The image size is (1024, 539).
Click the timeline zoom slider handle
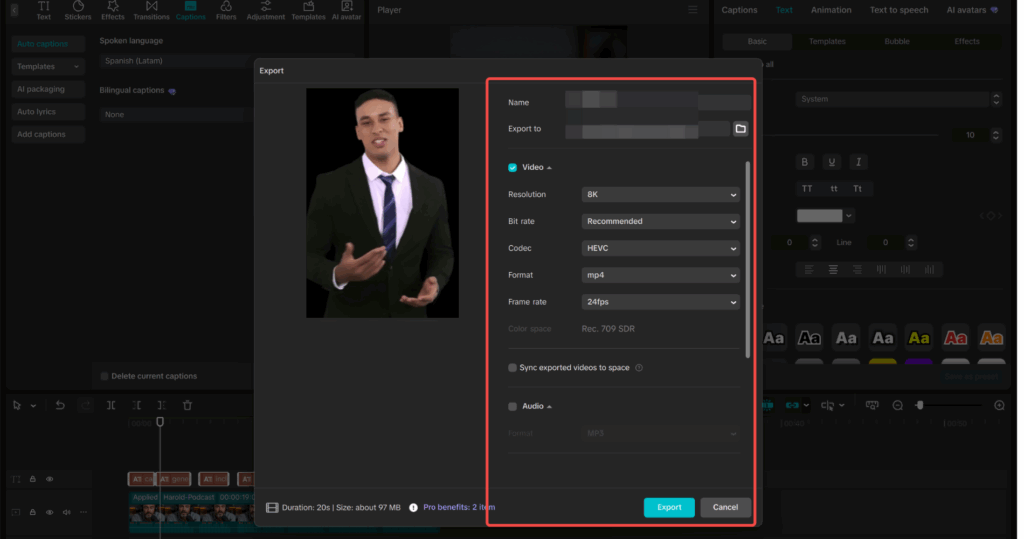click(920, 406)
